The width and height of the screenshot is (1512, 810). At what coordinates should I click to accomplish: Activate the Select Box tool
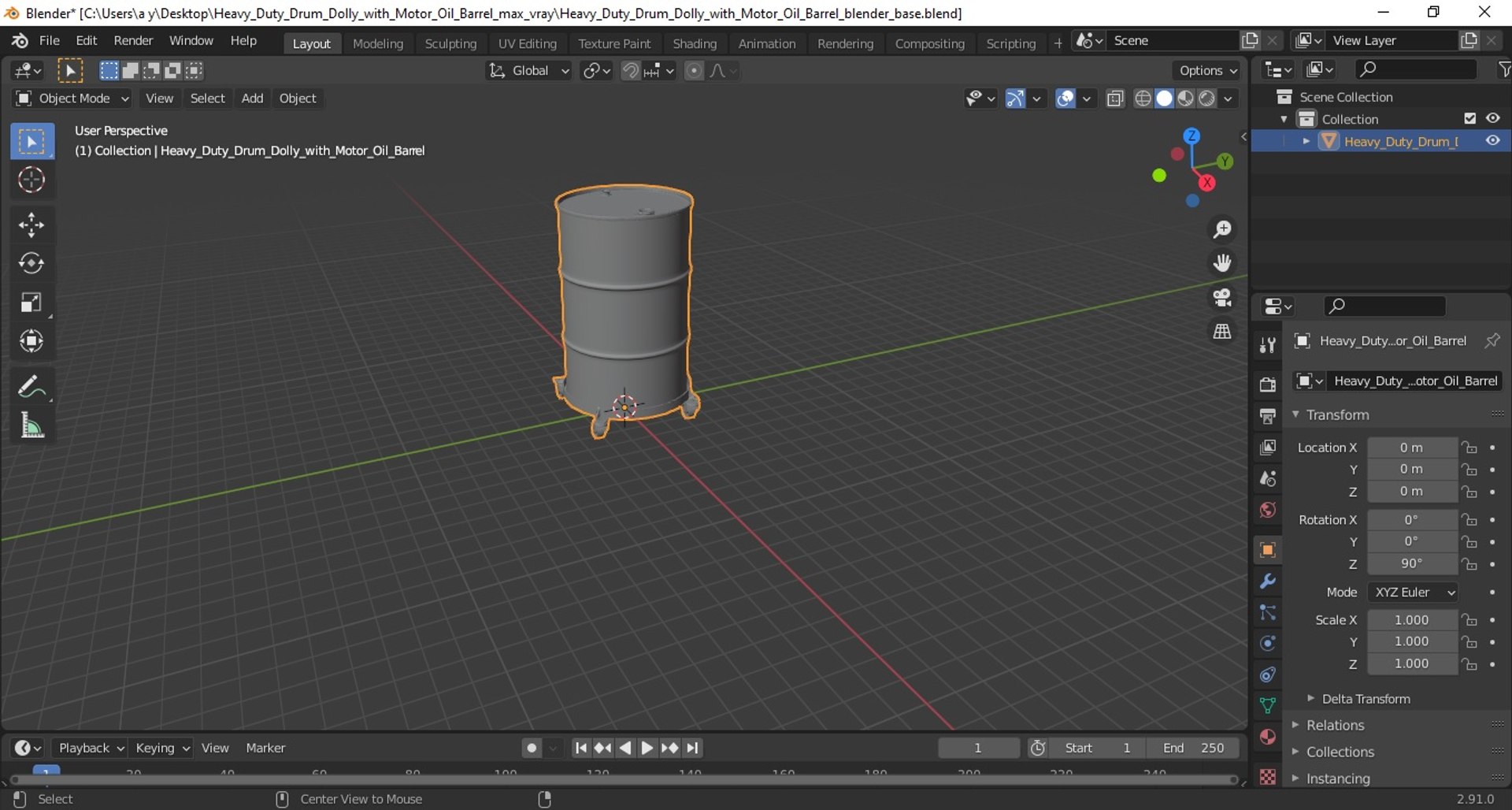31,142
